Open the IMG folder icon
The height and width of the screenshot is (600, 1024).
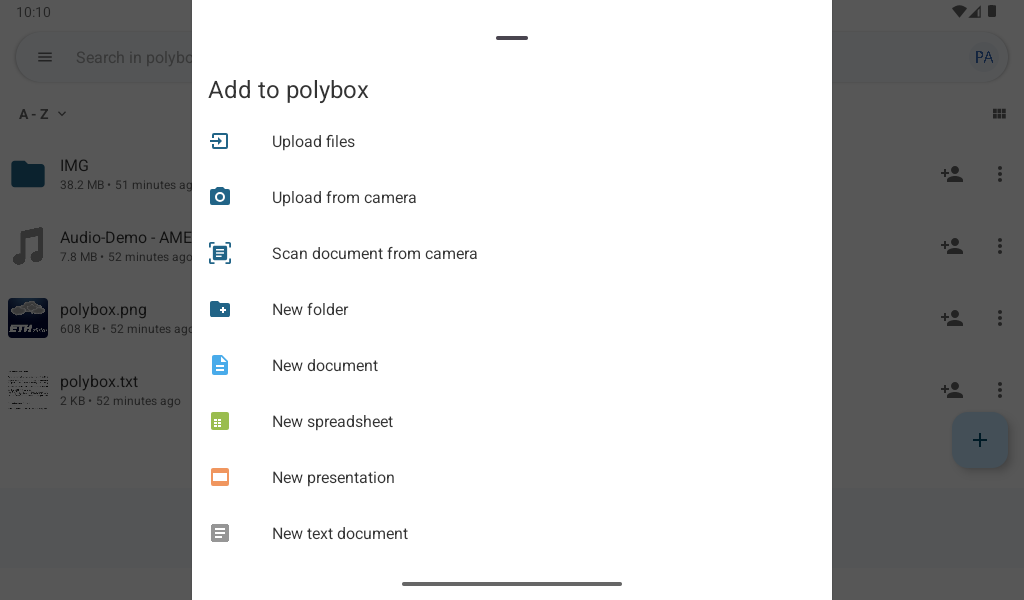pyautogui.click(x=27, y=174)
